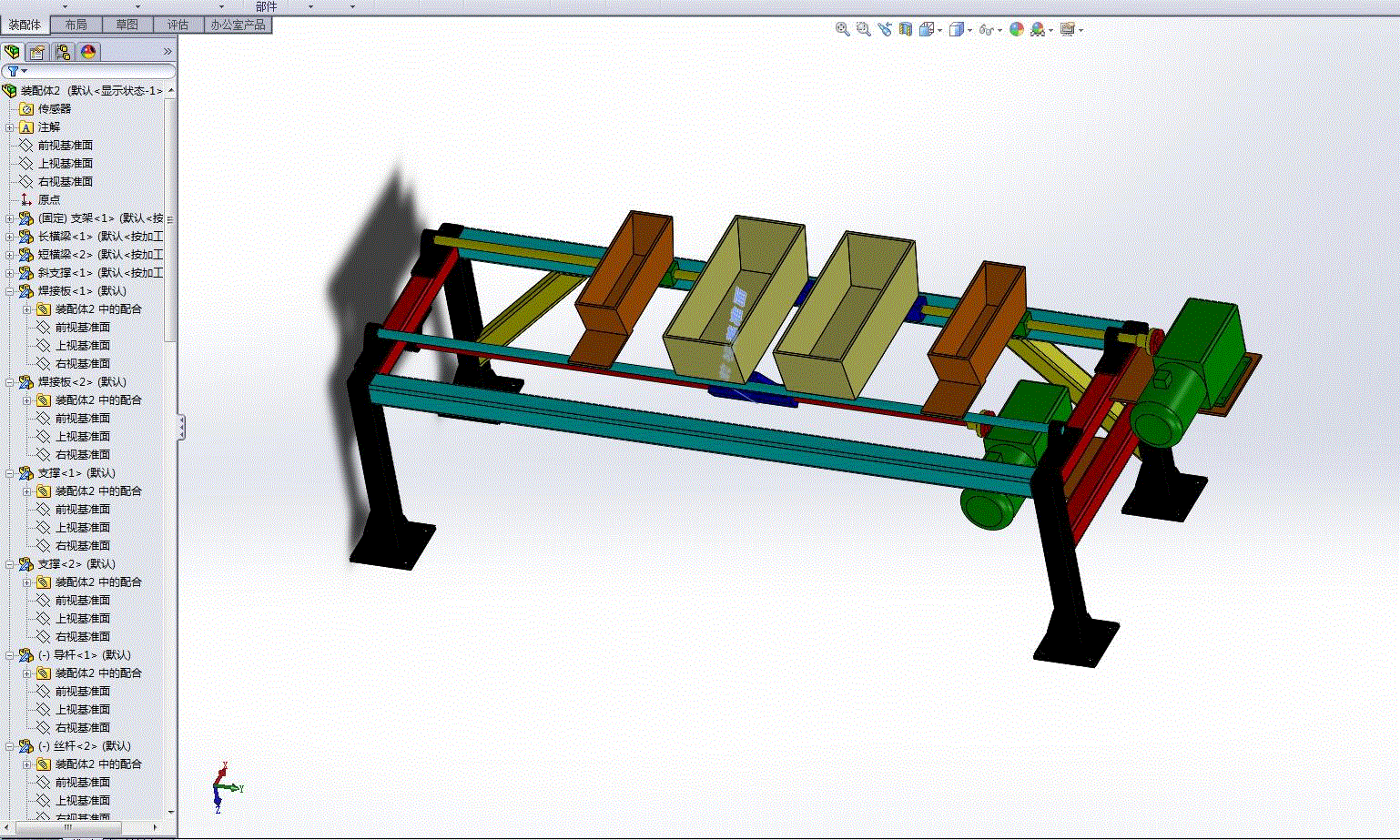Click the Edit Appearance color ball icon
This screenshot has height=840, width=1400.
point(1017,29)
